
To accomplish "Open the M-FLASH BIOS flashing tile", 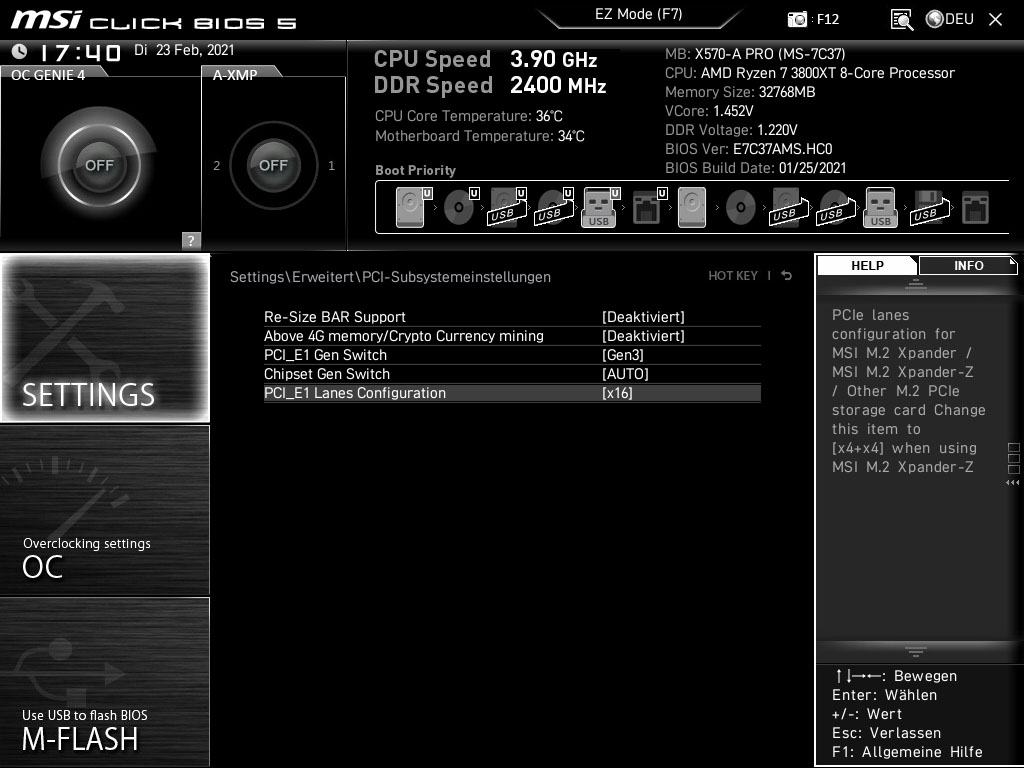I will click(x=105, y=682).
